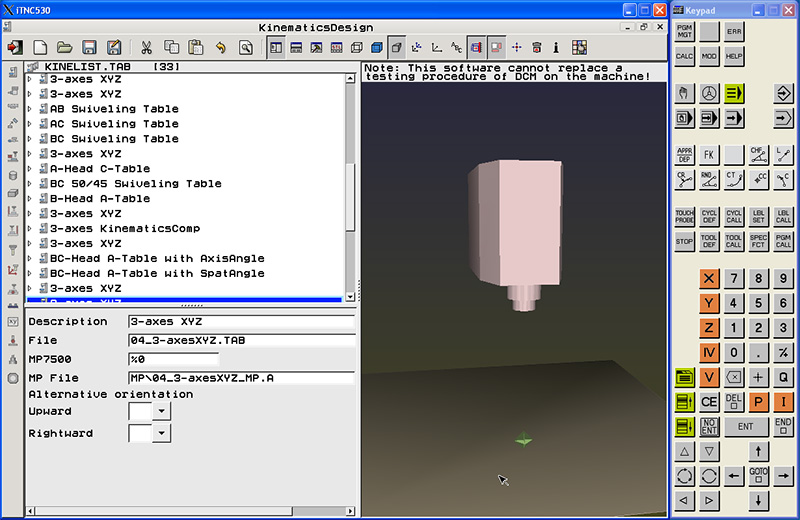Expand the AB Swiveling Table tree entry
Screen dimensions: 800x520
(x=30, y=109)
